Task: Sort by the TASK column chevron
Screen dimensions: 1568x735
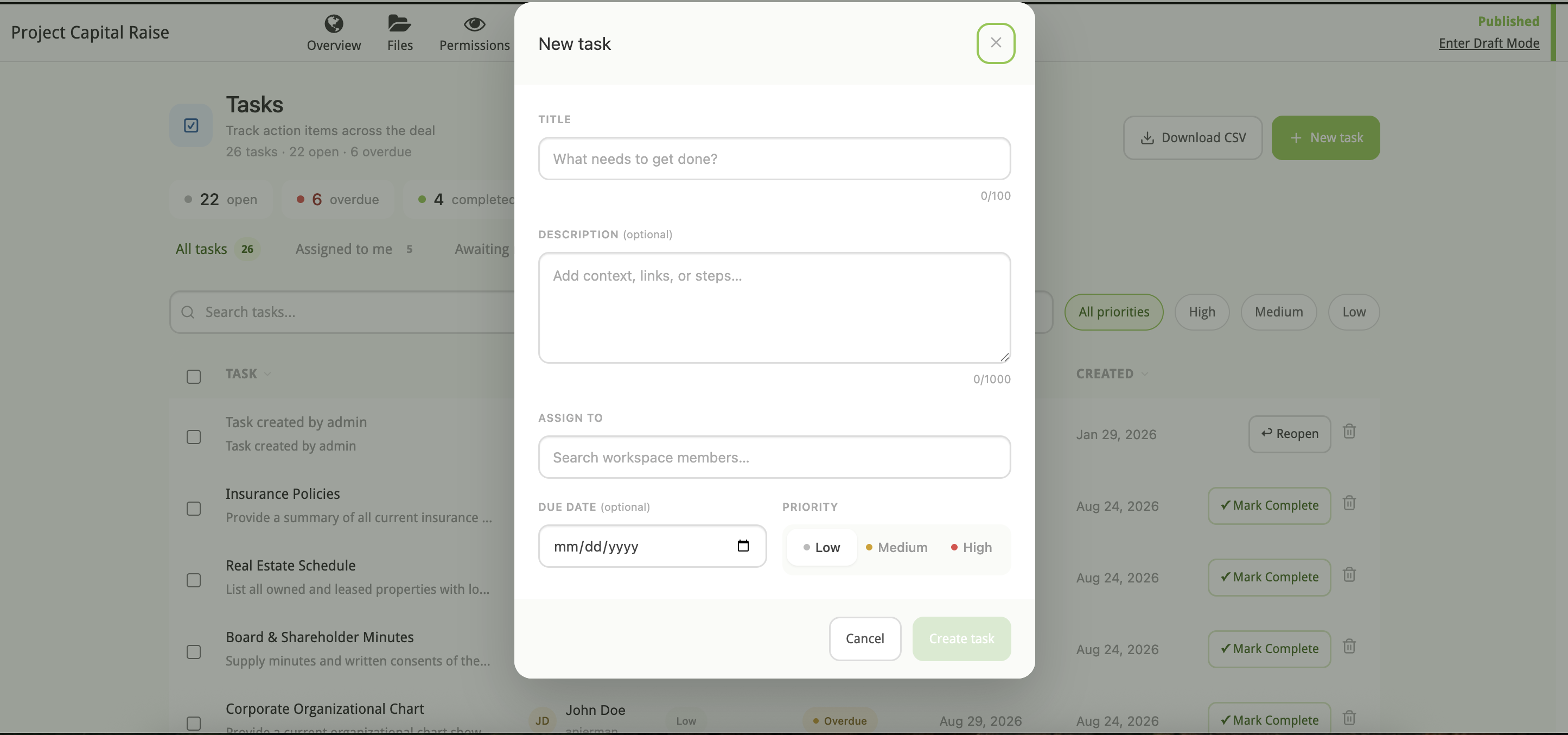Action: pyautogui.click(x=268, y=374)
